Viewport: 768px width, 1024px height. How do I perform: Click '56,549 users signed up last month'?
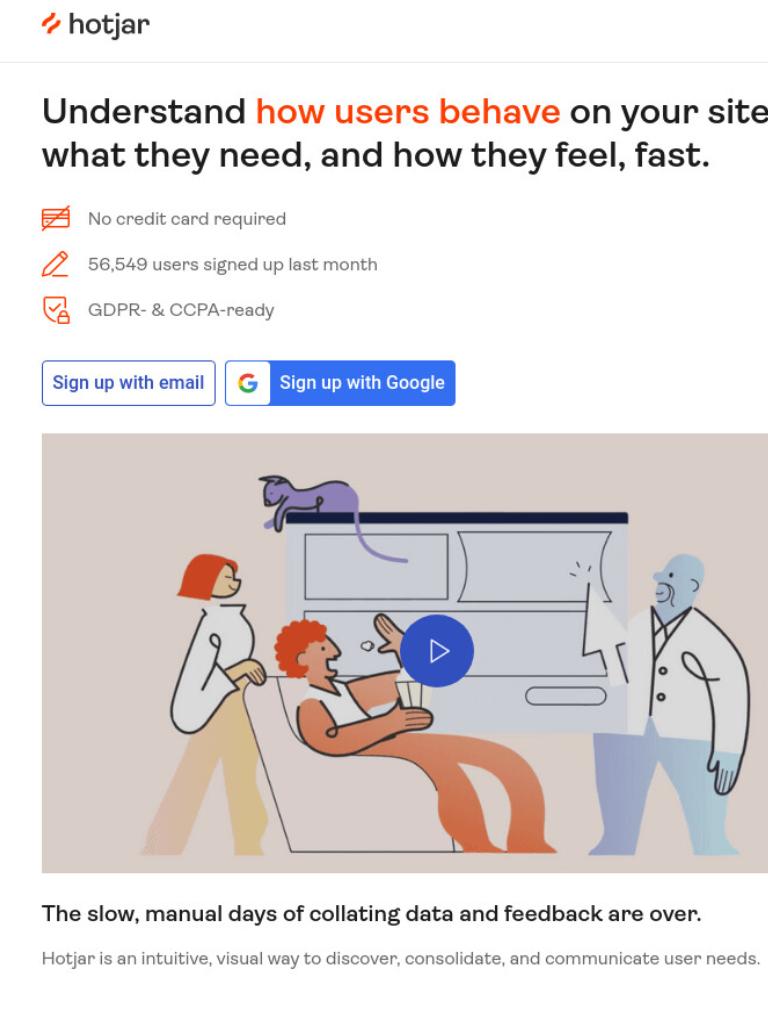[x=232, y=264]
